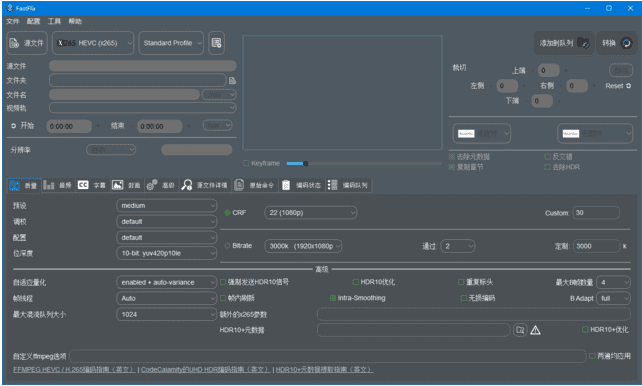The image size is (642, 386).
Task: Toggle the 去除元数据 checkbox
Action: point(452,157)
